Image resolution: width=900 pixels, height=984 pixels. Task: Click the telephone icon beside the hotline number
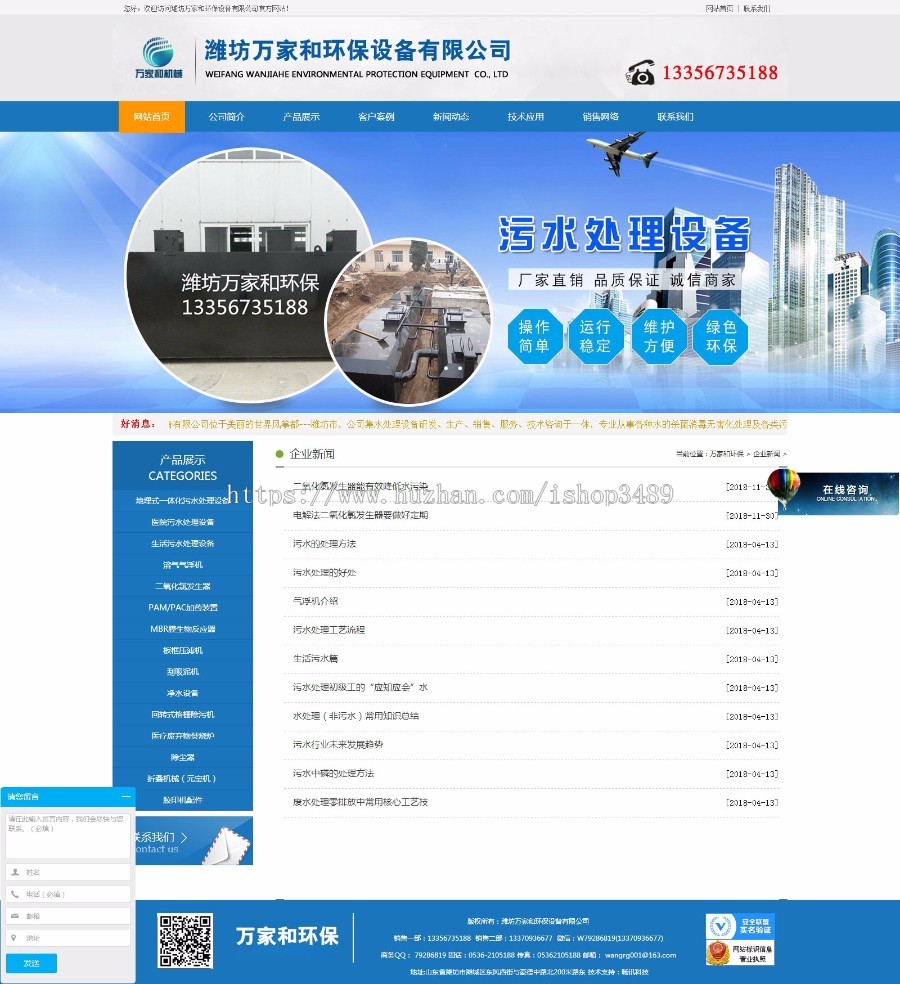click(x=640, y=72)
